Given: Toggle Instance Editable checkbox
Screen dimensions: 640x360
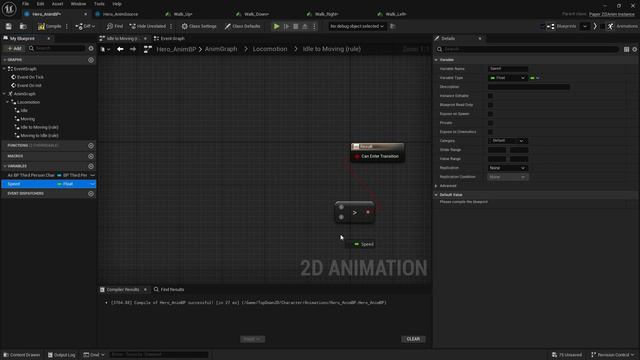Looking at the screenshot, I should [x=490, y=96].
